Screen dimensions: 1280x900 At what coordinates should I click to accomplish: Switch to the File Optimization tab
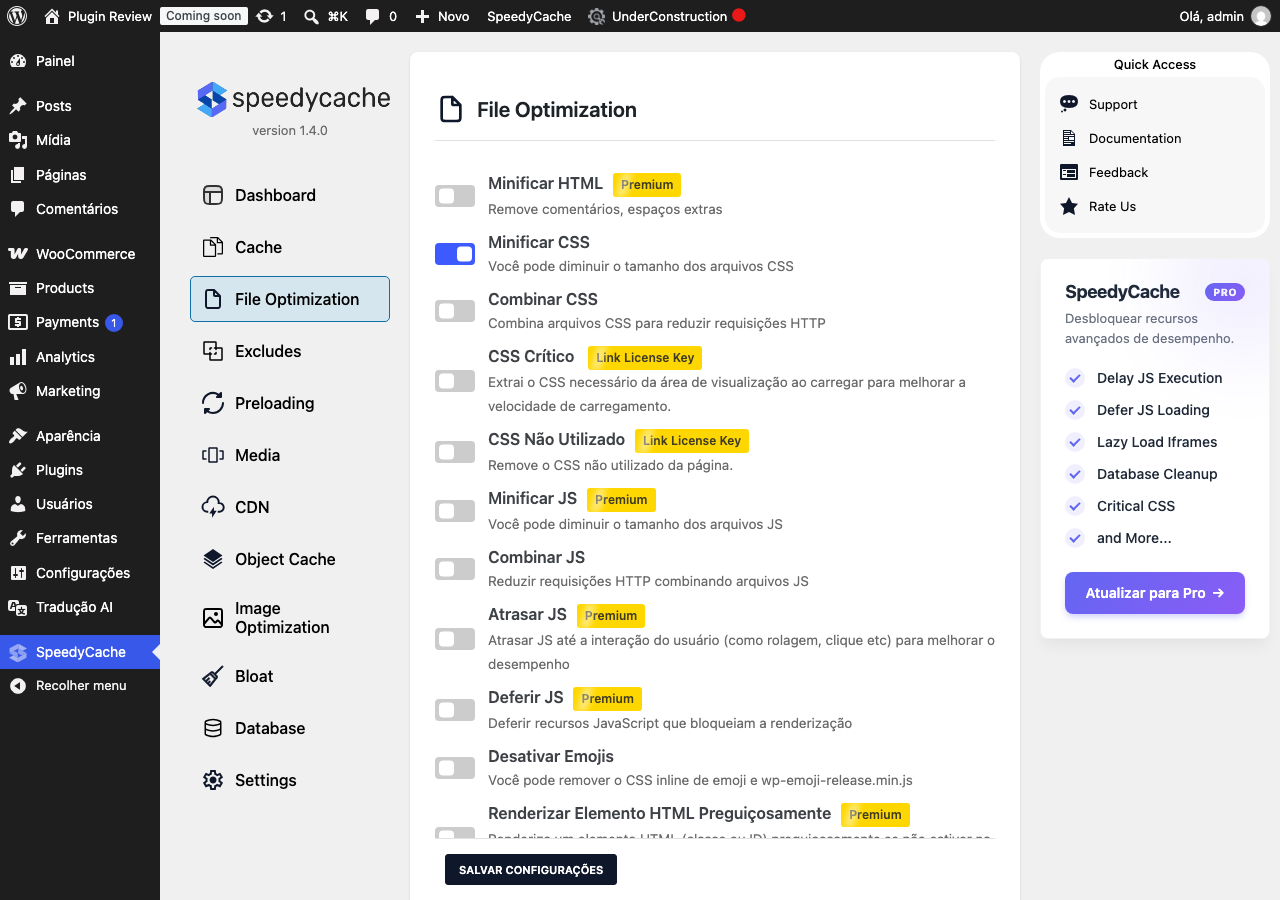(290, 299)
